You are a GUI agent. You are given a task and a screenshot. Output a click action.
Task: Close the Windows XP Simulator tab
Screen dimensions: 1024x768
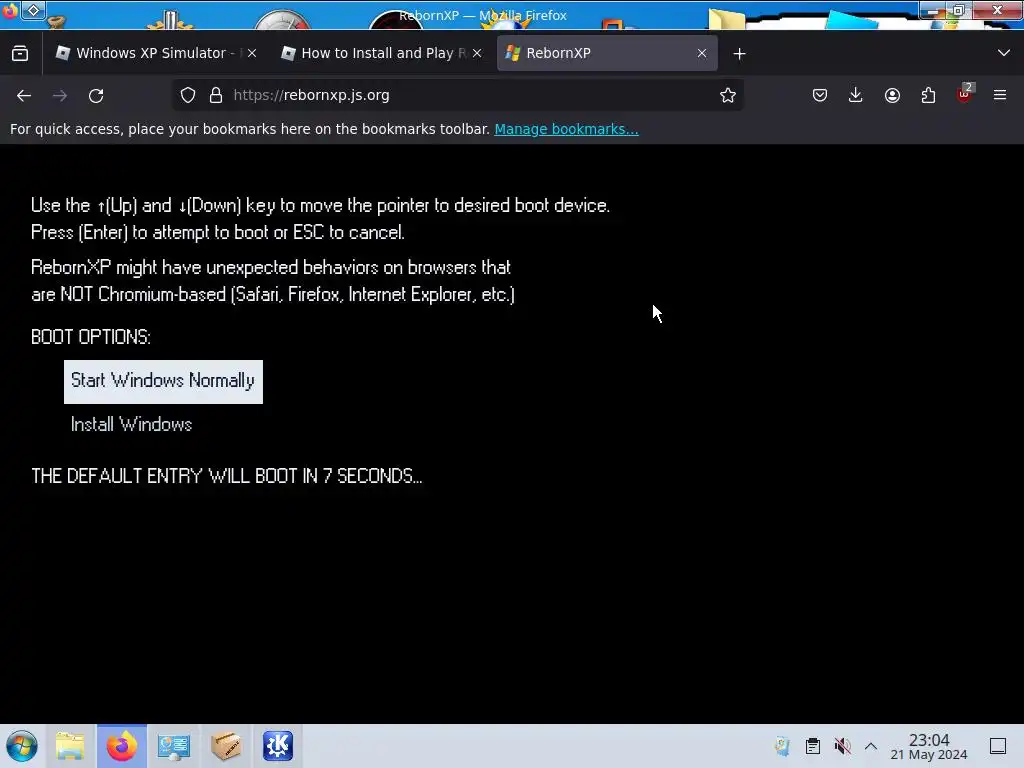[252, 53]
